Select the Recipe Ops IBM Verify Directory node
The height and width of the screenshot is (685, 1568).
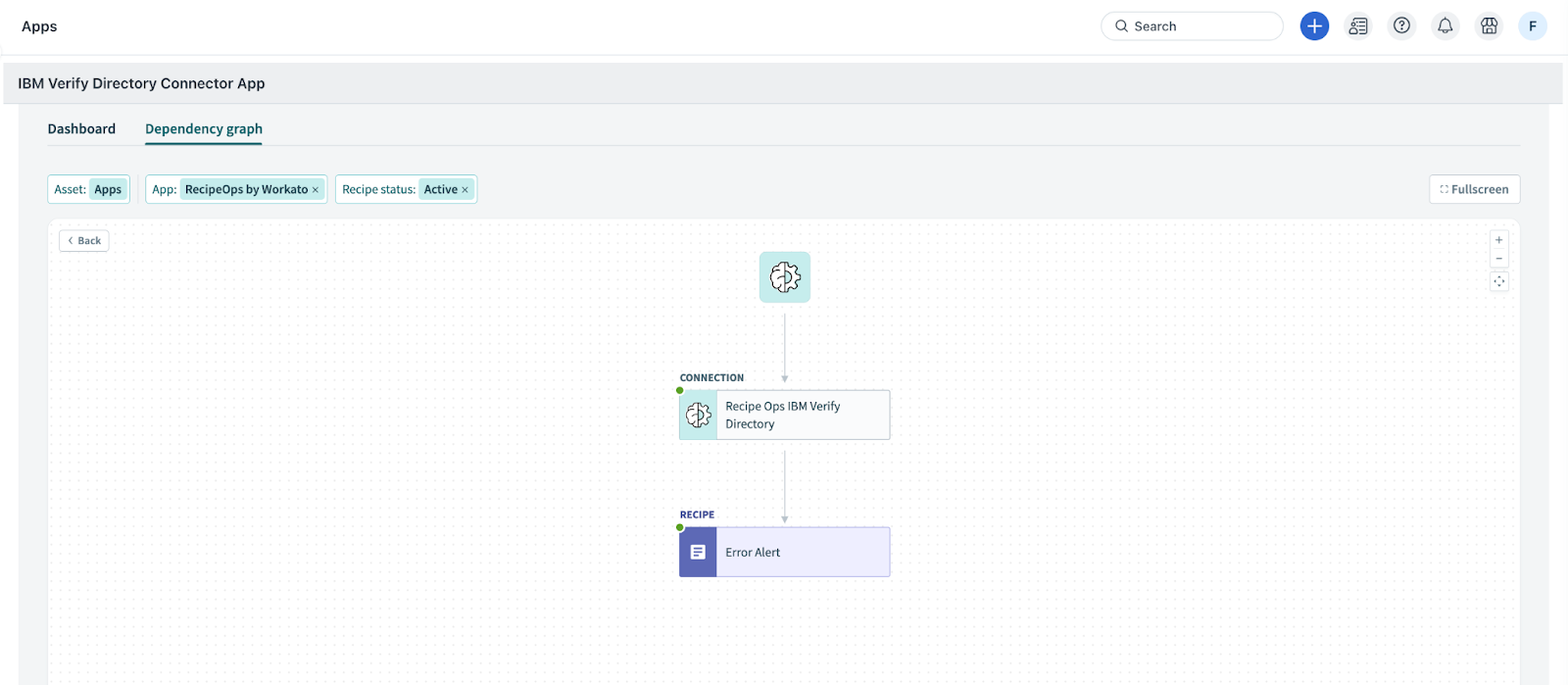[785, 416]
